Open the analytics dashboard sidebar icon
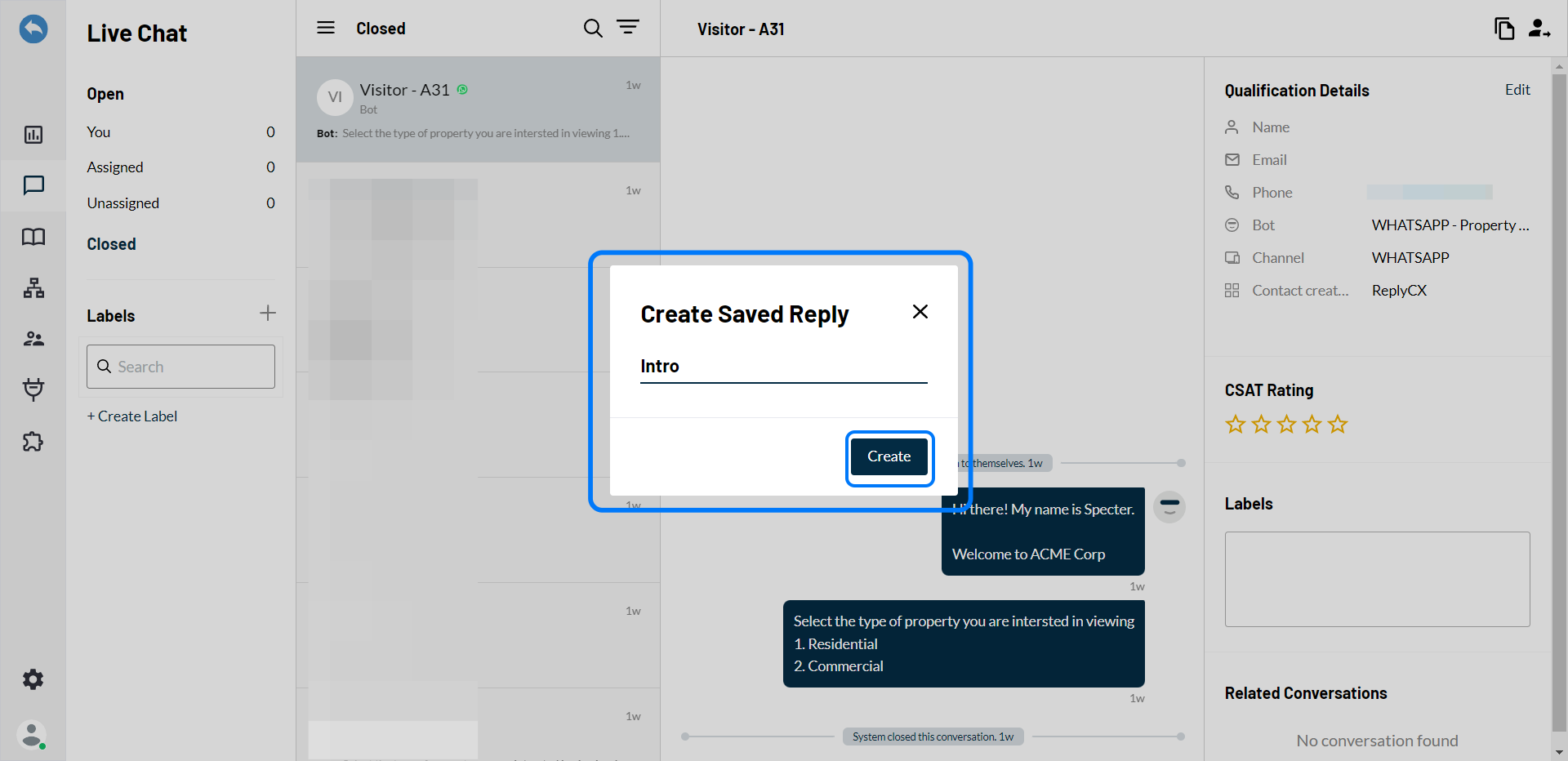 point(33,135)
